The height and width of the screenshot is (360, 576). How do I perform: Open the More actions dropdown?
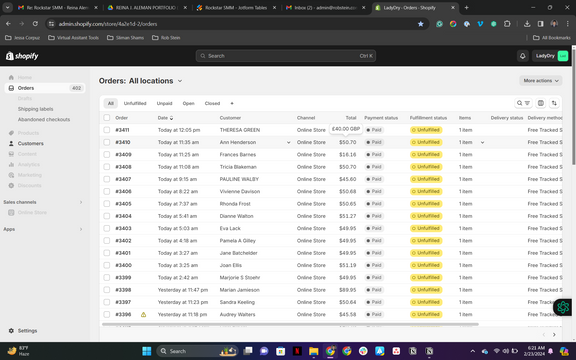[x=540, y=81]
